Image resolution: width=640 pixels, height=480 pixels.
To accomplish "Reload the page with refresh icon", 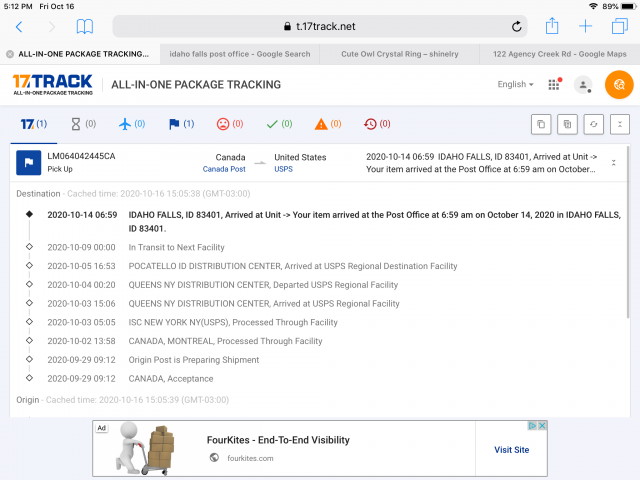I will 516,27.
